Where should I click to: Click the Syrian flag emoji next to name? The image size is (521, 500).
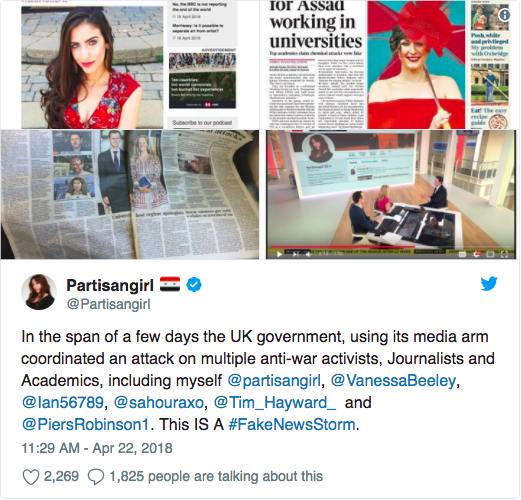pos(170,284)
